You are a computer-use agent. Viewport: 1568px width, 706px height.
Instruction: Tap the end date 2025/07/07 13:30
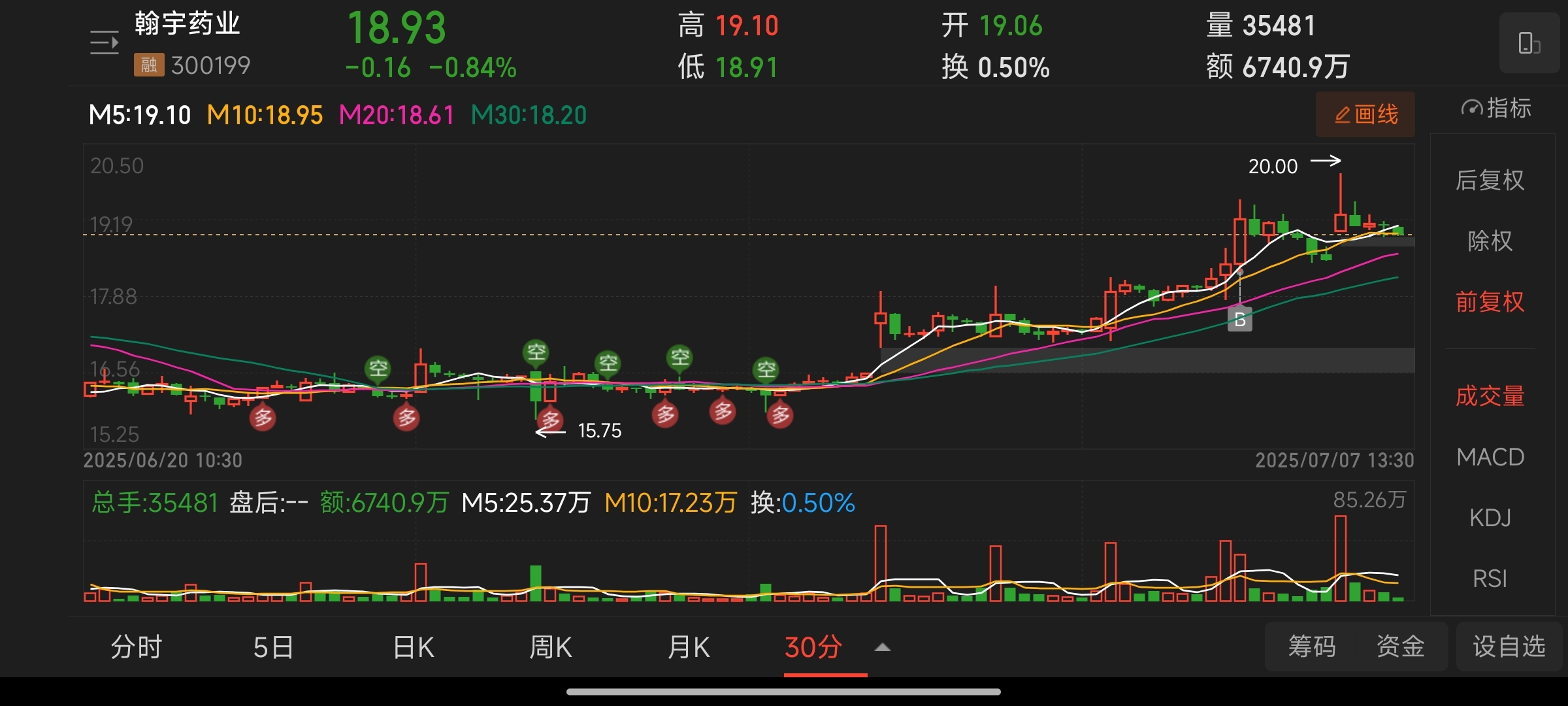point(1334,460)
